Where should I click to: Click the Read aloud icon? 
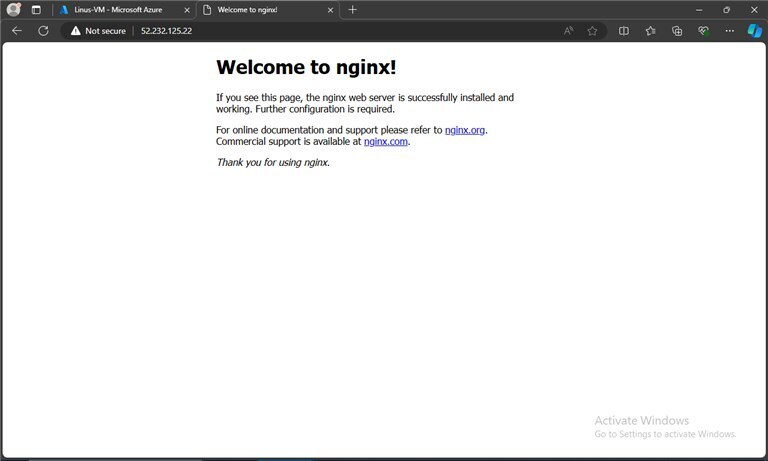[x=568, y=31]
